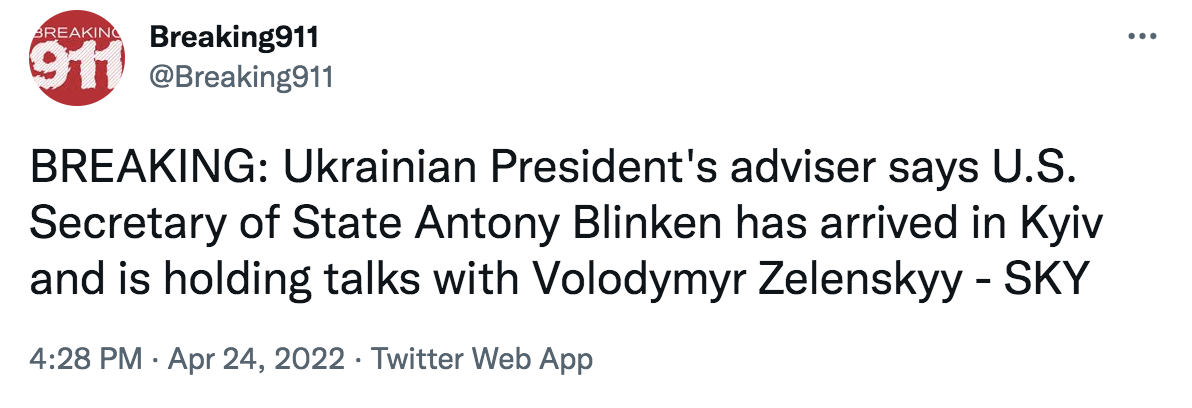Open the Twitter Web App source link
The width and height of the screenshot is (1192, 408).
pos(482,359)
